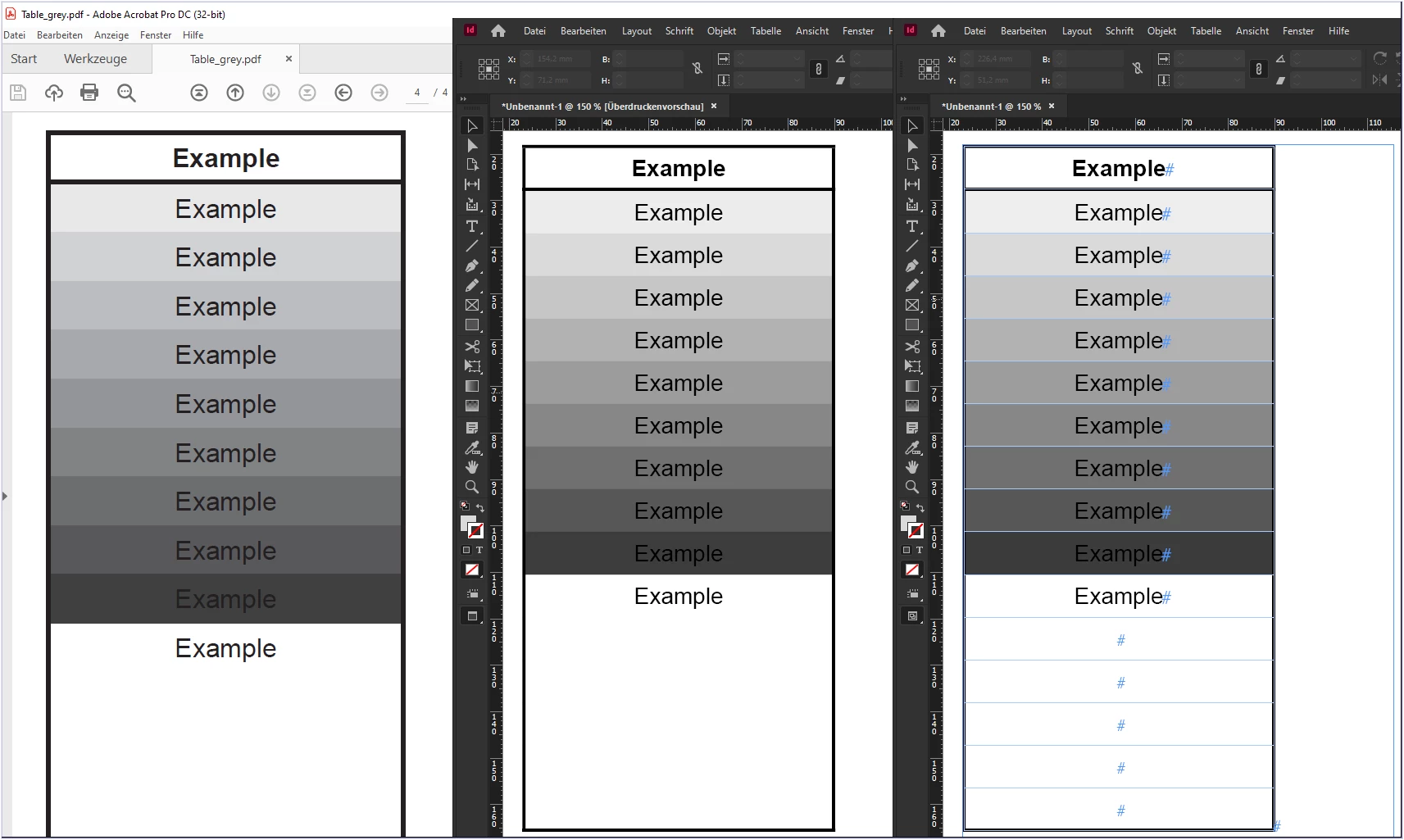The height and width of the screenshot is (840, 1404).
Task: Select the Hand tool in left InDesign toolbar
Action: click(472, 466)
